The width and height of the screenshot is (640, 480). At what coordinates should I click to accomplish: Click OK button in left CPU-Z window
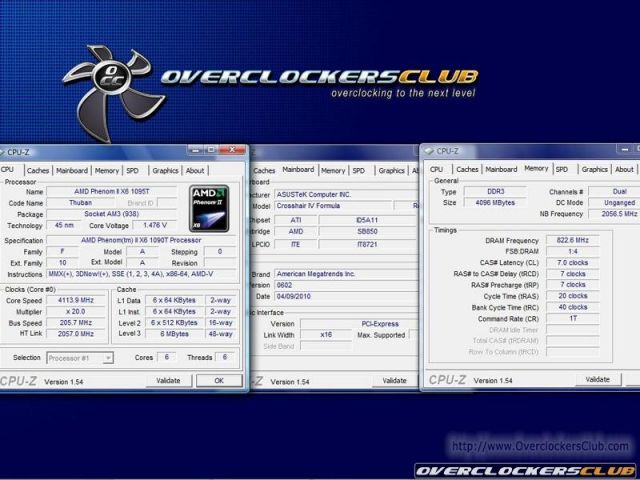pyautogui.click(x=219, y=380)
